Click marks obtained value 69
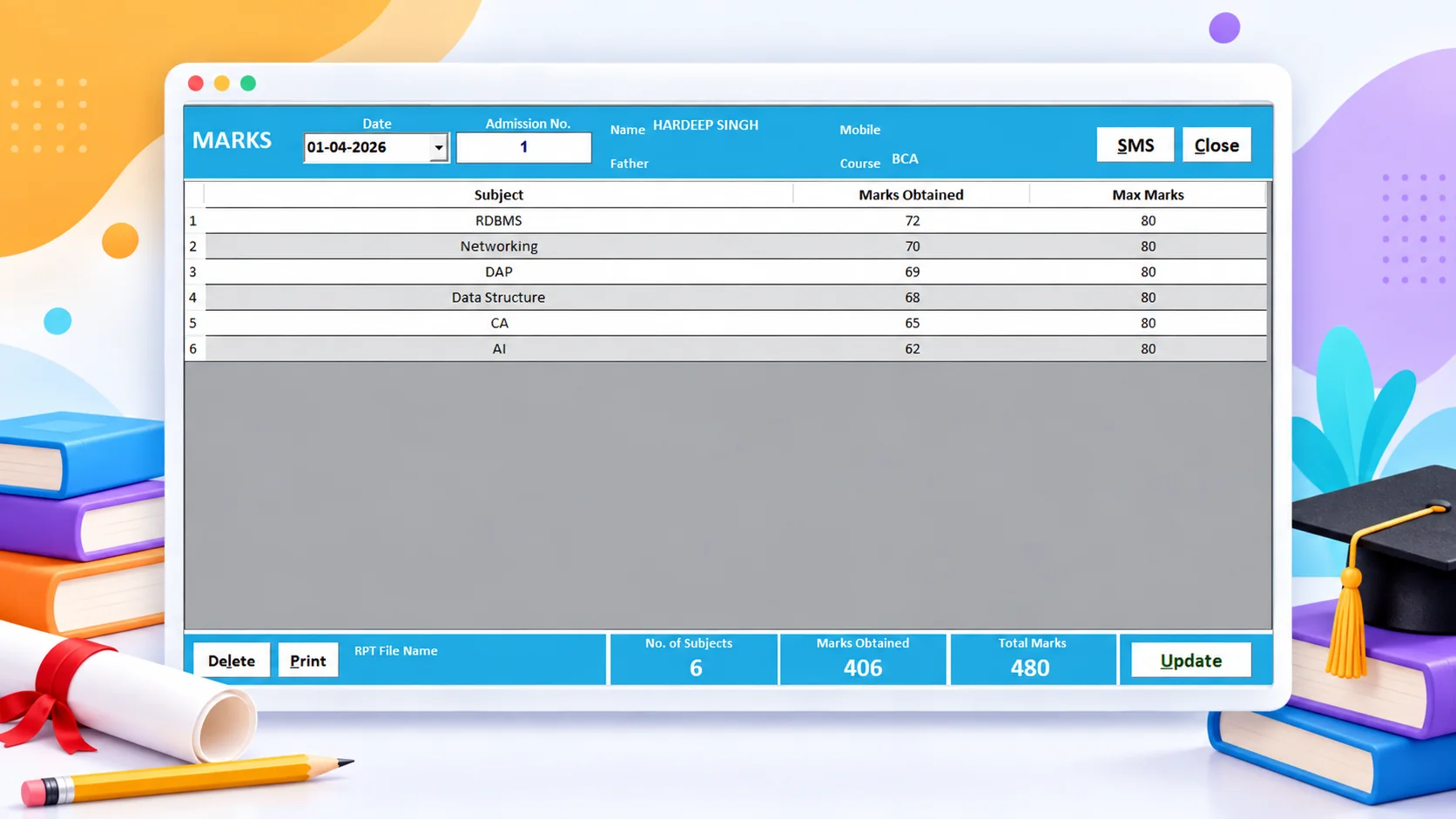This screenshot has width=1456, height=819. 911,272
